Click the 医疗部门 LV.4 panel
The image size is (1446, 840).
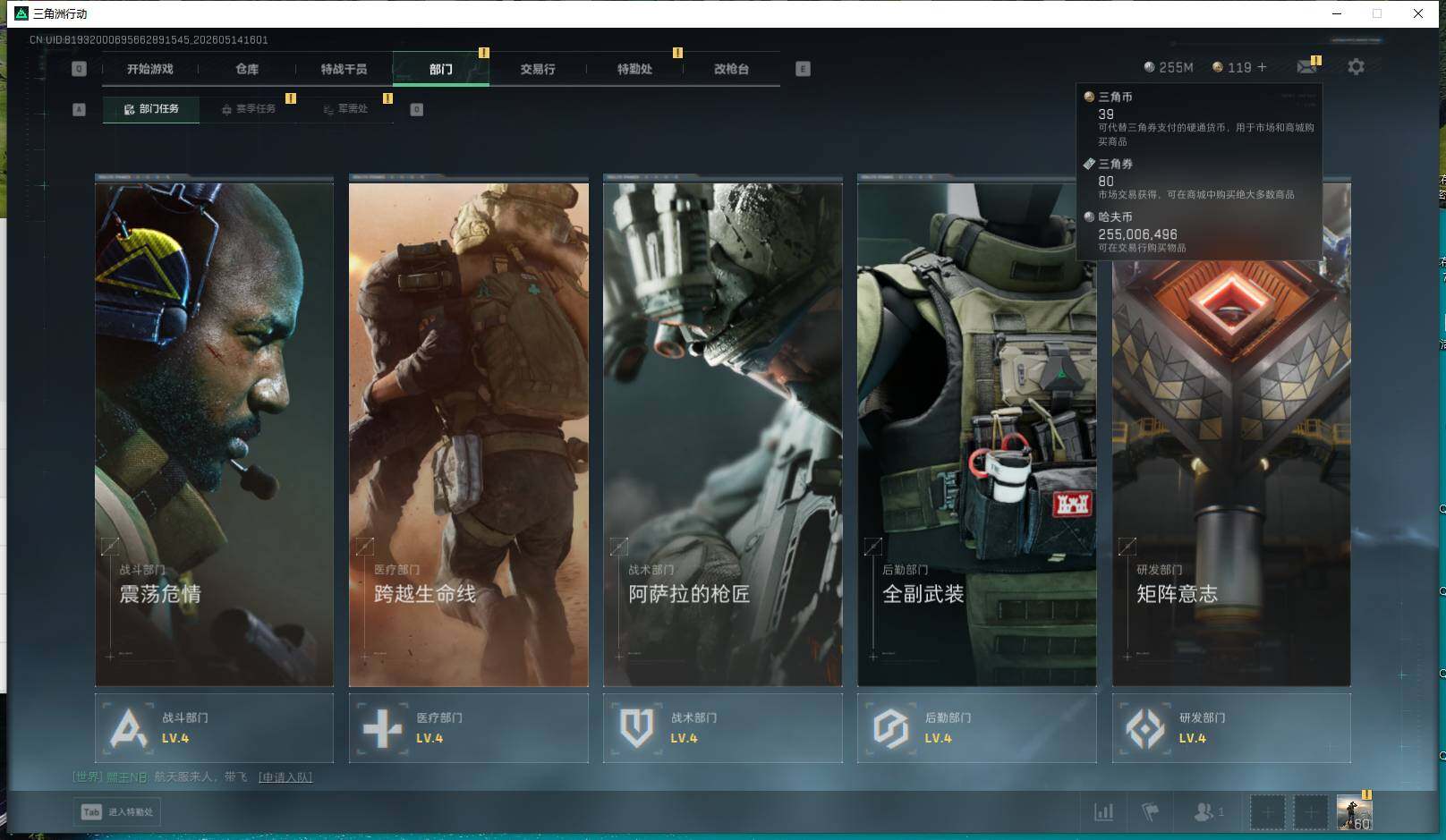469,728
